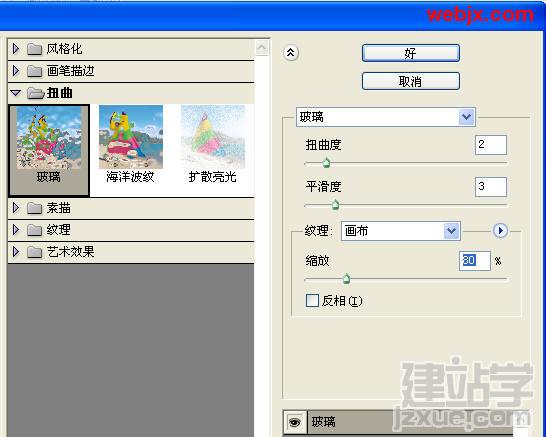Click the 素描 folder icon

coord(34,208)
